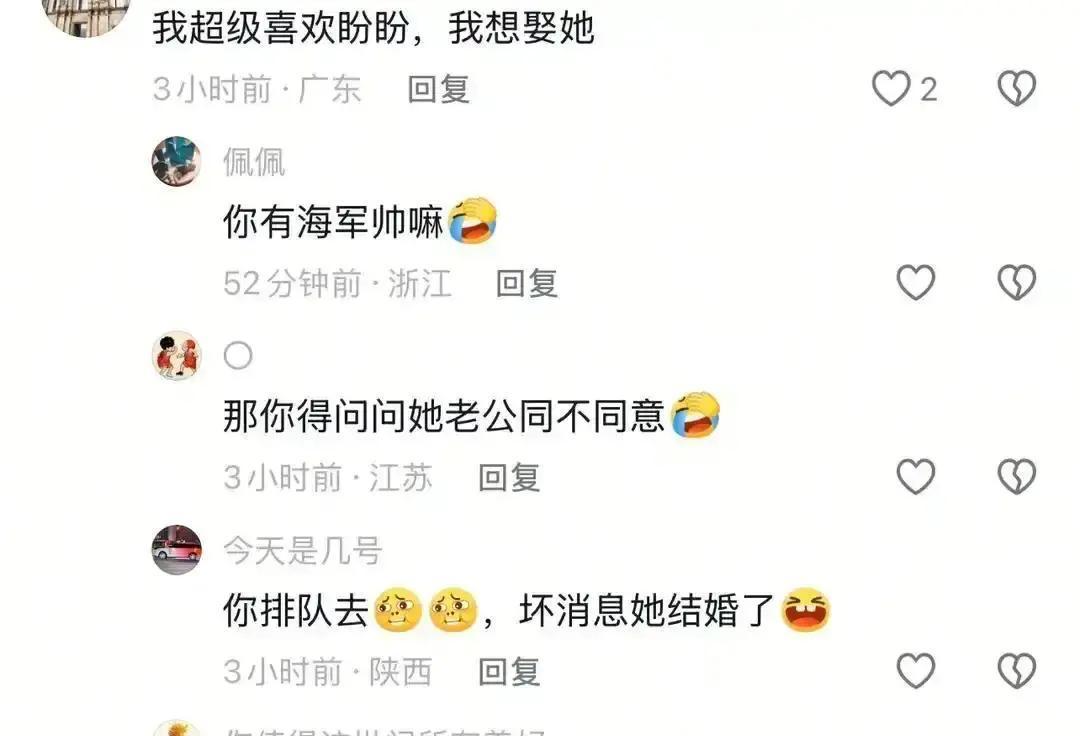Dislike the 江苏 comment about 老公
Screen dimensions: 1080x736
[x=1017, y=477]
